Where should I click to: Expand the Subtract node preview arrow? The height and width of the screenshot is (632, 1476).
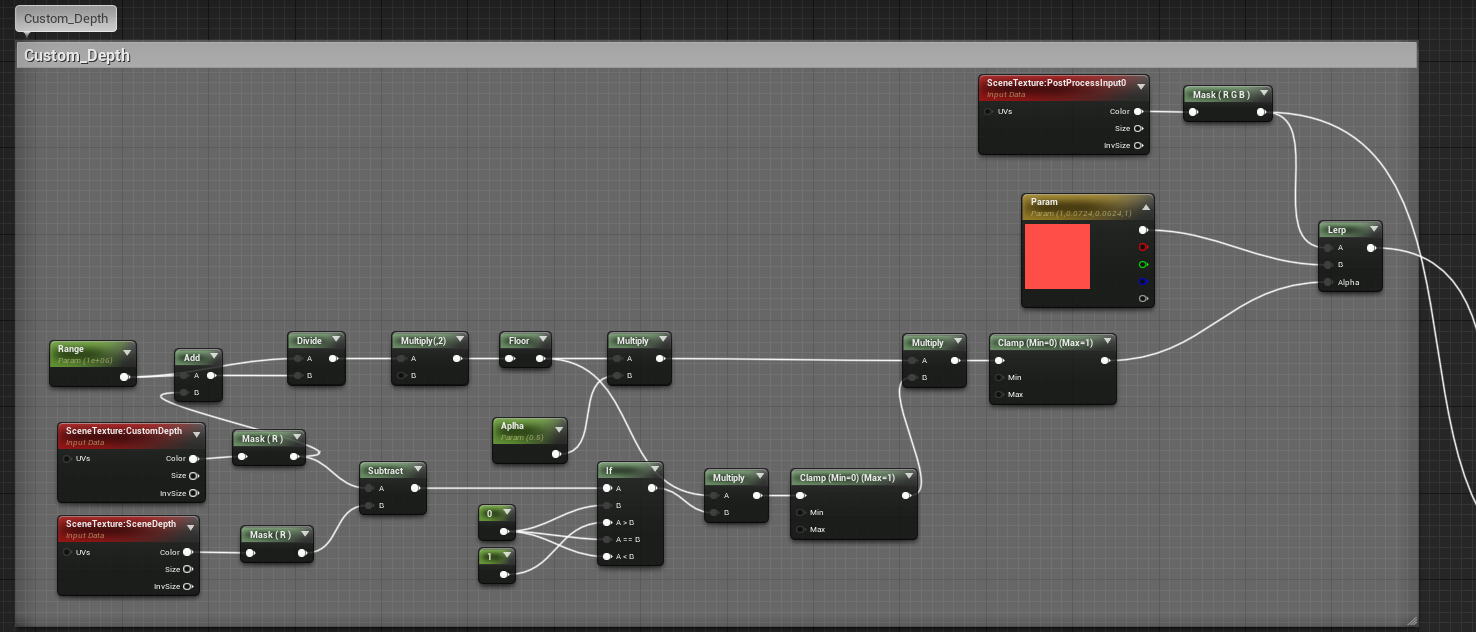coord(418,471)
